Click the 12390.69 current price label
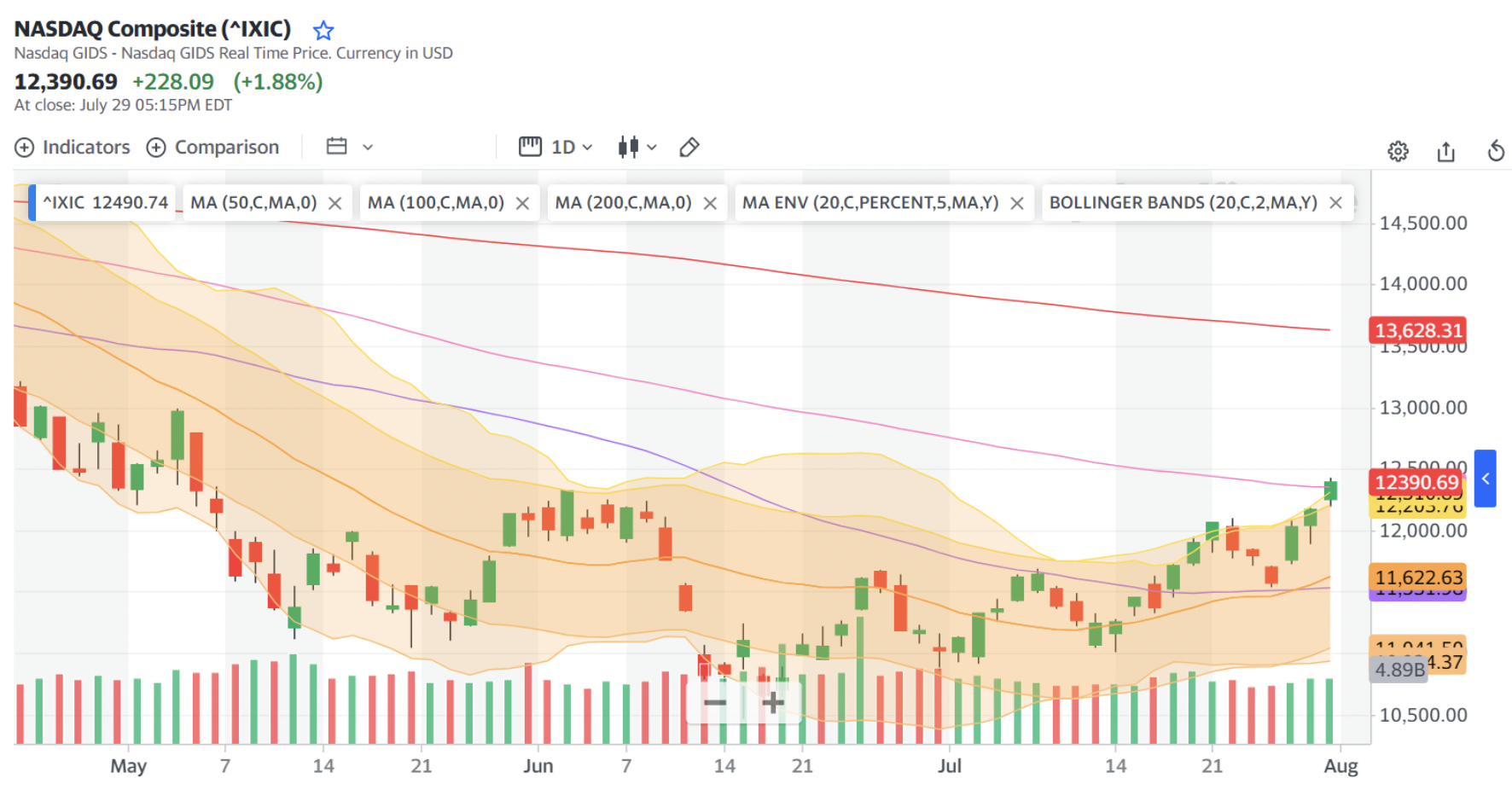This screenshot has height=807, width=1512. coord(1416,482)
